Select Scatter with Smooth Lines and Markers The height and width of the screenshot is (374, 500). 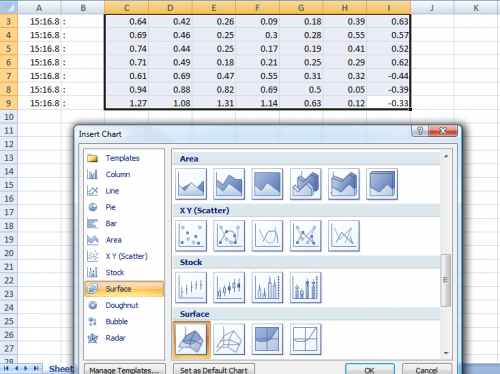(229, 236)
